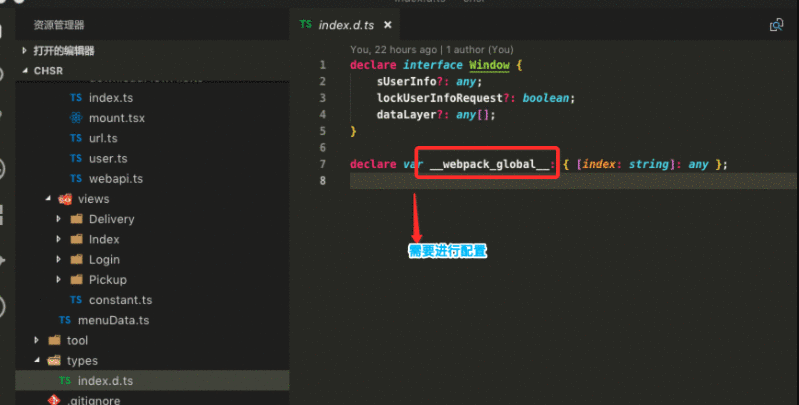The height and width of the screenshot is (405, 799).
Task: Click the TS icon beside webapi.ts
Action: 76,179
